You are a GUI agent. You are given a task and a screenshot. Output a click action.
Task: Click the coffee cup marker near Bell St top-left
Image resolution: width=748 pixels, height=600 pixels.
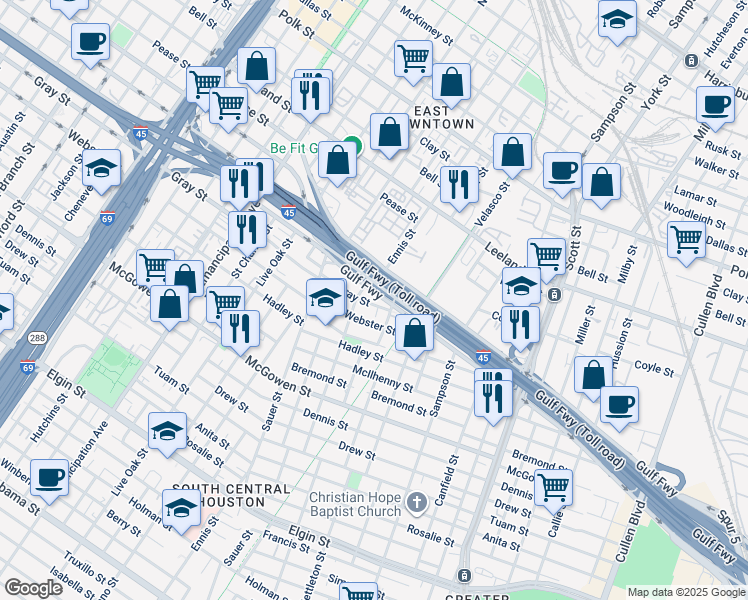(x=91, y=43)
